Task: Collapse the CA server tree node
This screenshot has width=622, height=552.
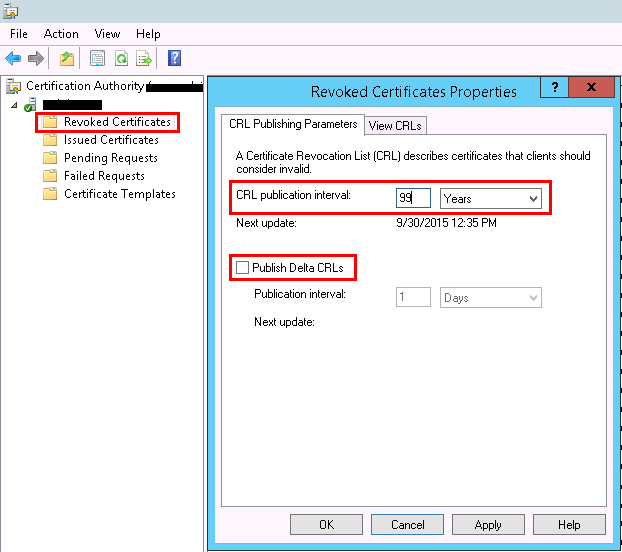Action: pos(14,105)
